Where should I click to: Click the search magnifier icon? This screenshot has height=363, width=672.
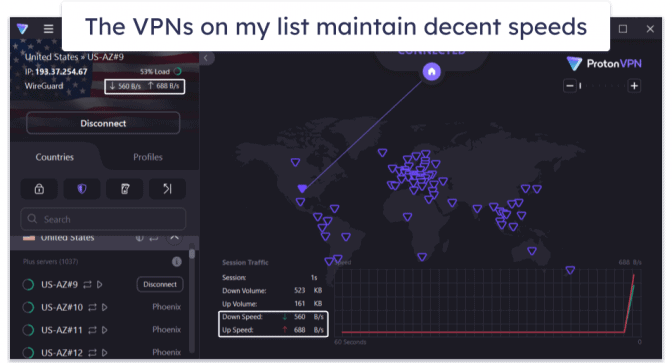(32, 219)
